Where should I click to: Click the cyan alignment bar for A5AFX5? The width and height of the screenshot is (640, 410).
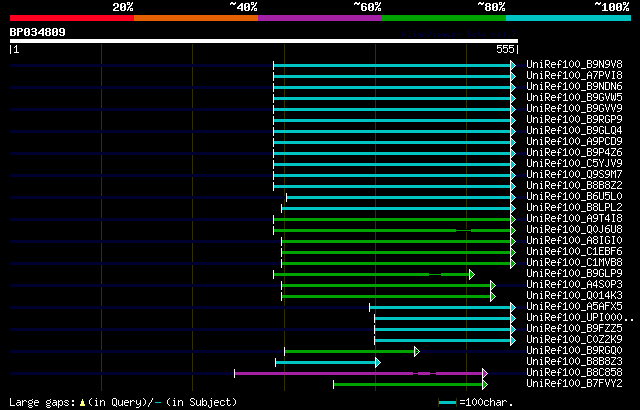440,308
